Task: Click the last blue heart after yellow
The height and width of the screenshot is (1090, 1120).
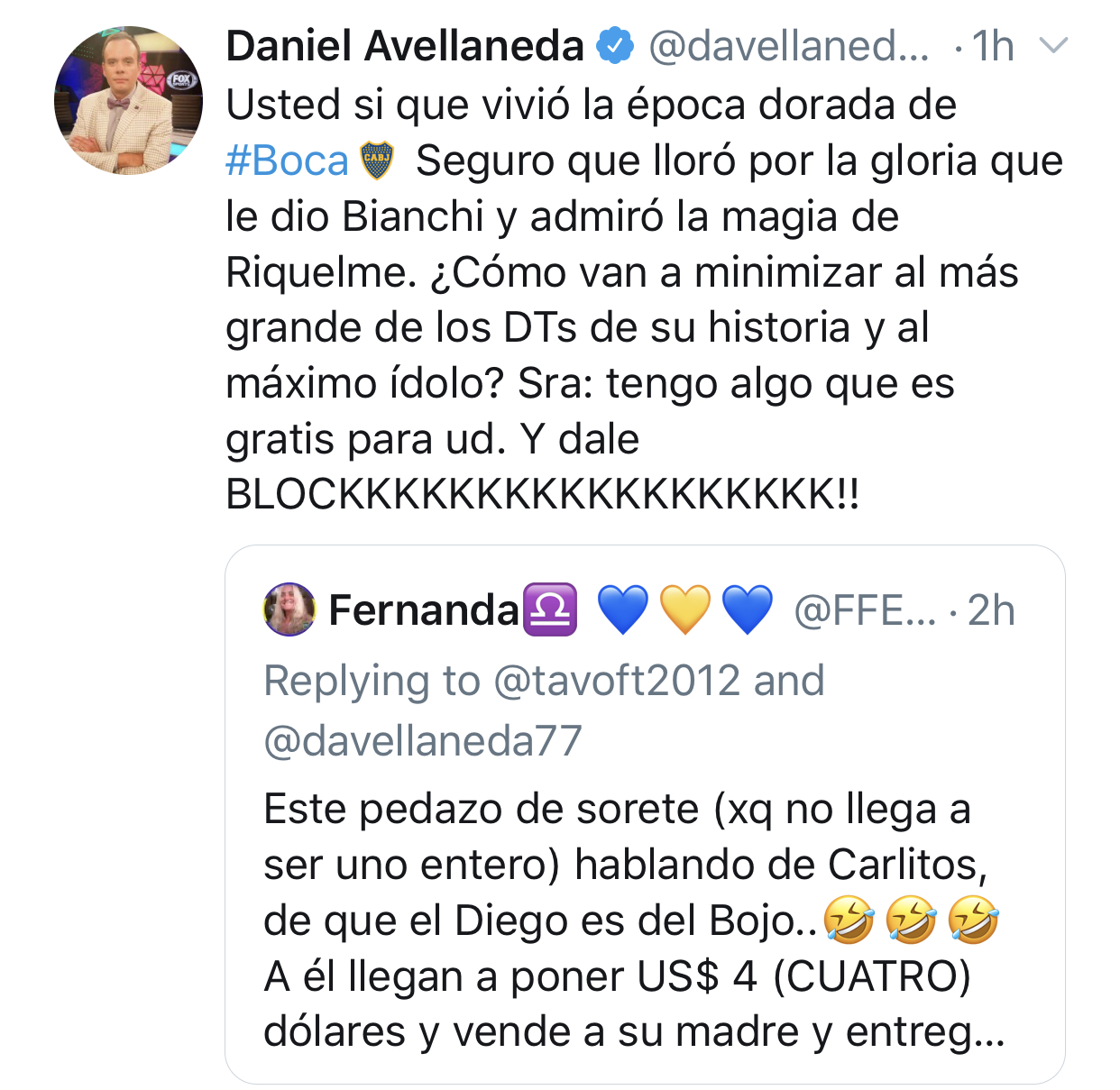Action: 748,610
